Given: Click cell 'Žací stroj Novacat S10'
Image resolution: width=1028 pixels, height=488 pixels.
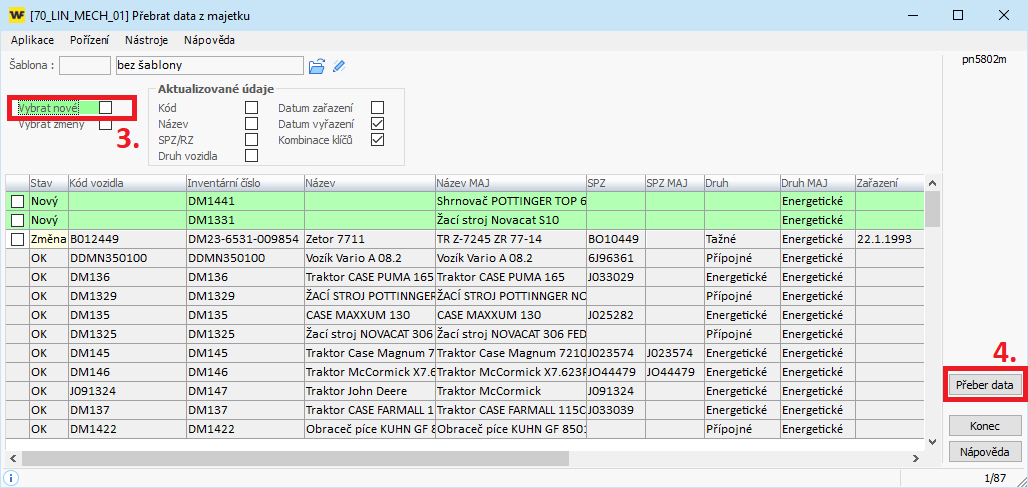Looking at the screenshot, I should [x=511, y=220].
